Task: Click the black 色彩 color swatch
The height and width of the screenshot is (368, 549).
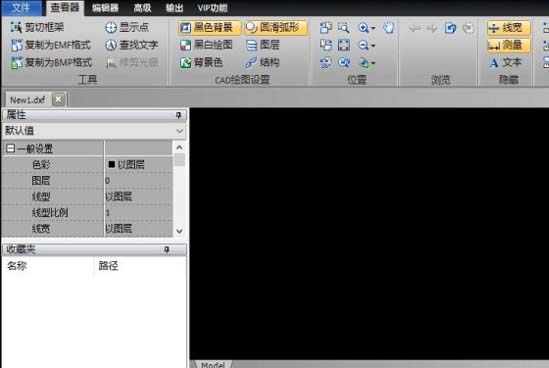Action: (x=112, y=164)
